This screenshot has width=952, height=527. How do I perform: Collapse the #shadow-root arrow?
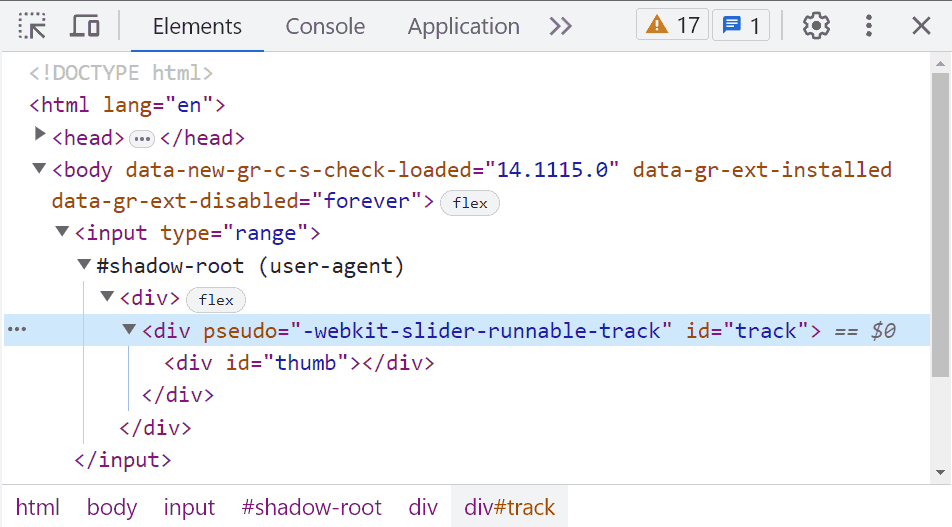tap(84, 264)
